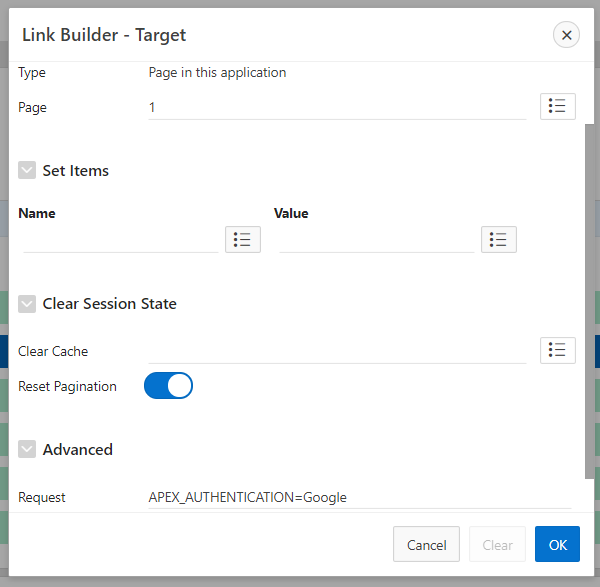Click the Clear Cache input field
The height and width of the screenshot is (587, 600).
click(x=337, y=351)
